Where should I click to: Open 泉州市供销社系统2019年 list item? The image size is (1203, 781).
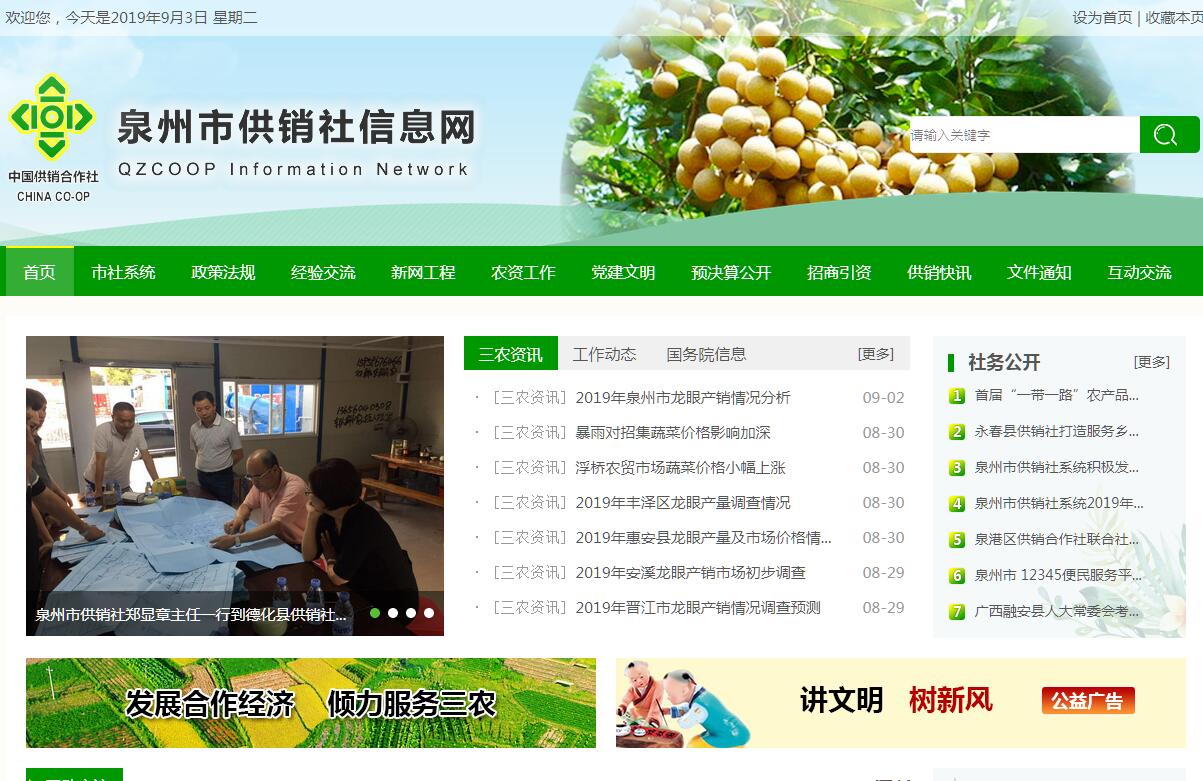(x=1059, y=503)
